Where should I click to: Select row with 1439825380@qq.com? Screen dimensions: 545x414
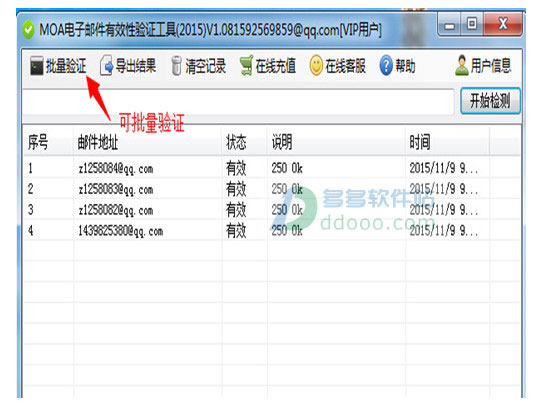[x=272, y=230]
